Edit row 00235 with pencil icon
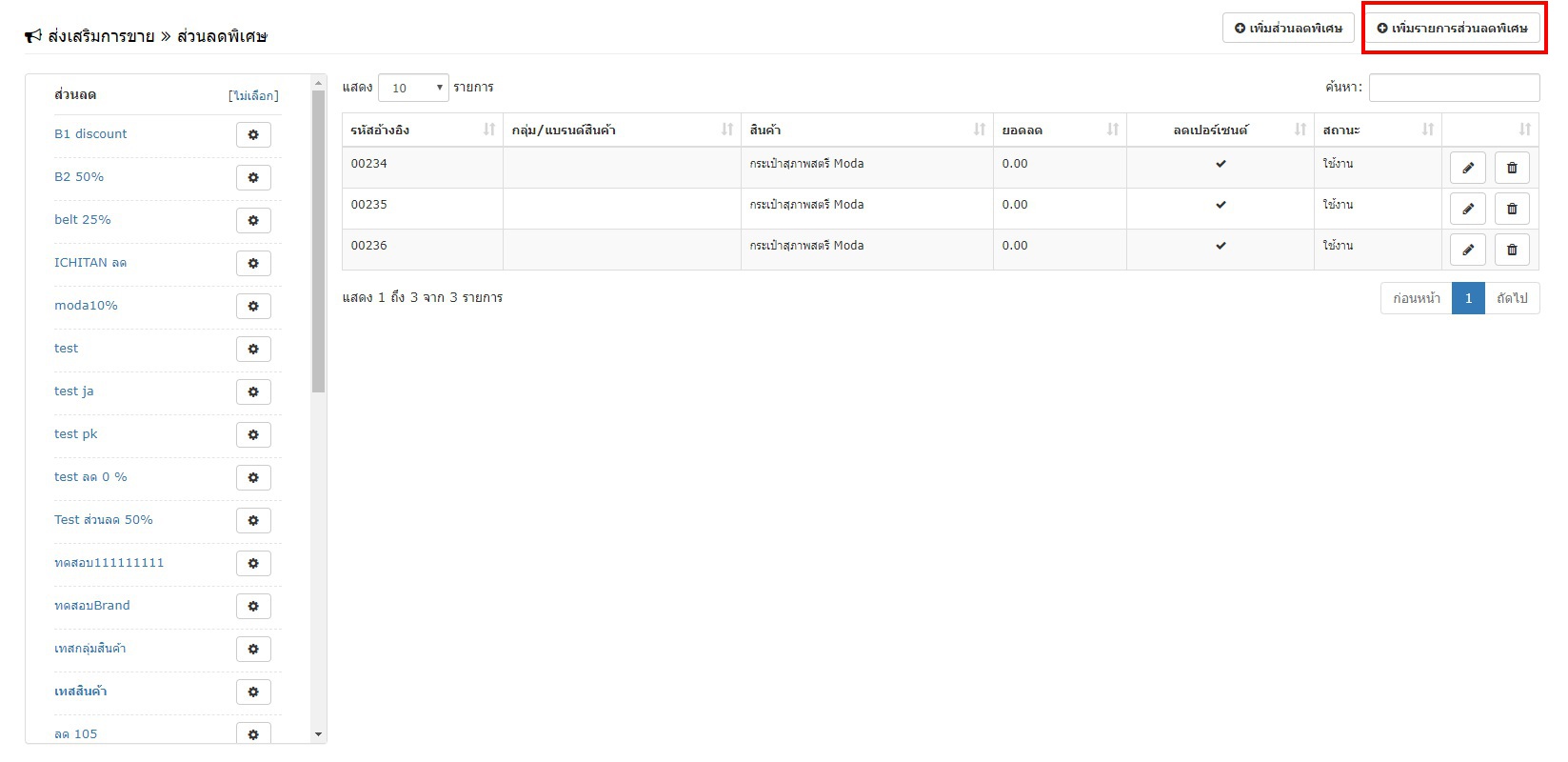Image resolution: width=1568 pixels, height=762 pixels. 1468,209
